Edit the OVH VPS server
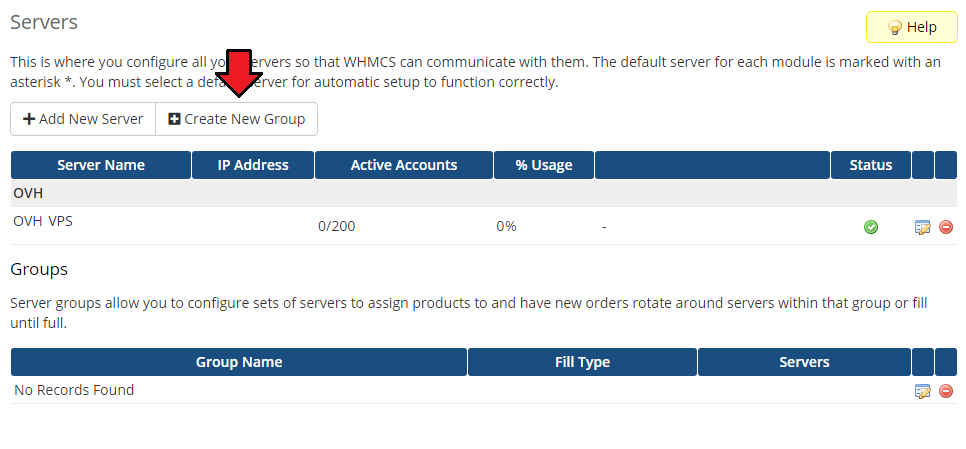 coord(922,227)
